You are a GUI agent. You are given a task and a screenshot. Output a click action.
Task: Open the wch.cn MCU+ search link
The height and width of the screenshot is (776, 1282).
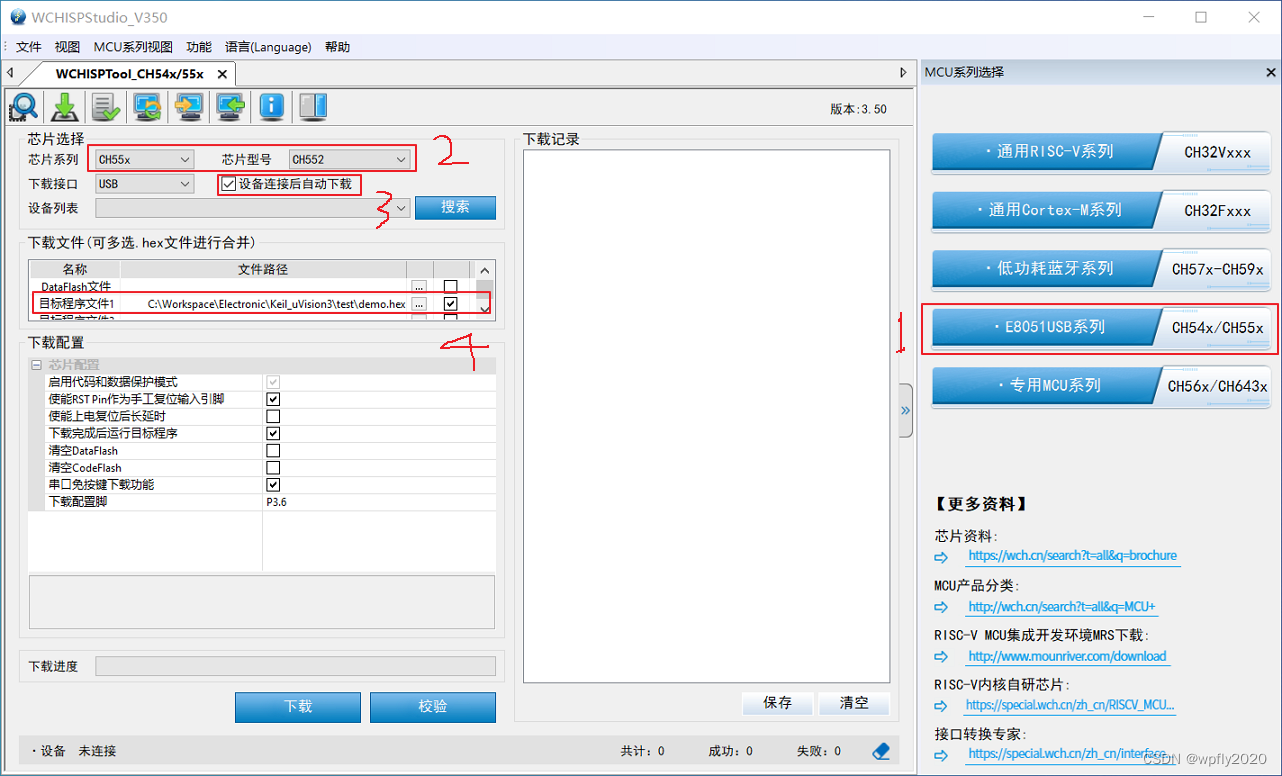(1062, 606)
